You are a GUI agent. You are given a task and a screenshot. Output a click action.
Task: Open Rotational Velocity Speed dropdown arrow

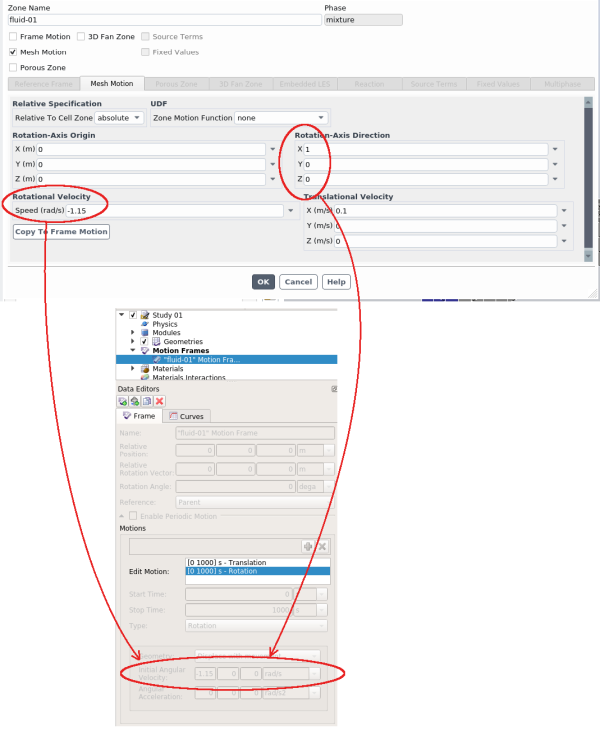click(290, 211)
